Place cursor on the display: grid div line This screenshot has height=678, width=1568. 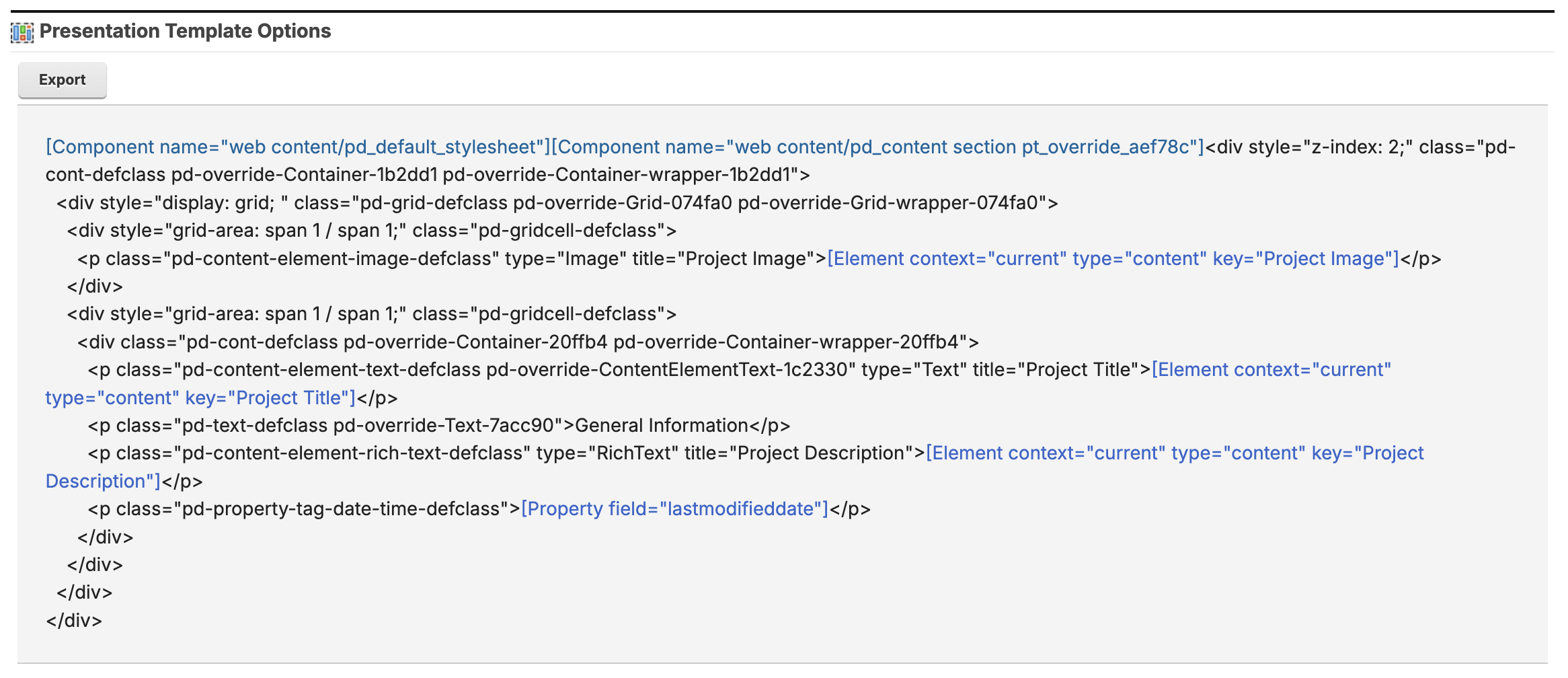click(x=557, y=202)
